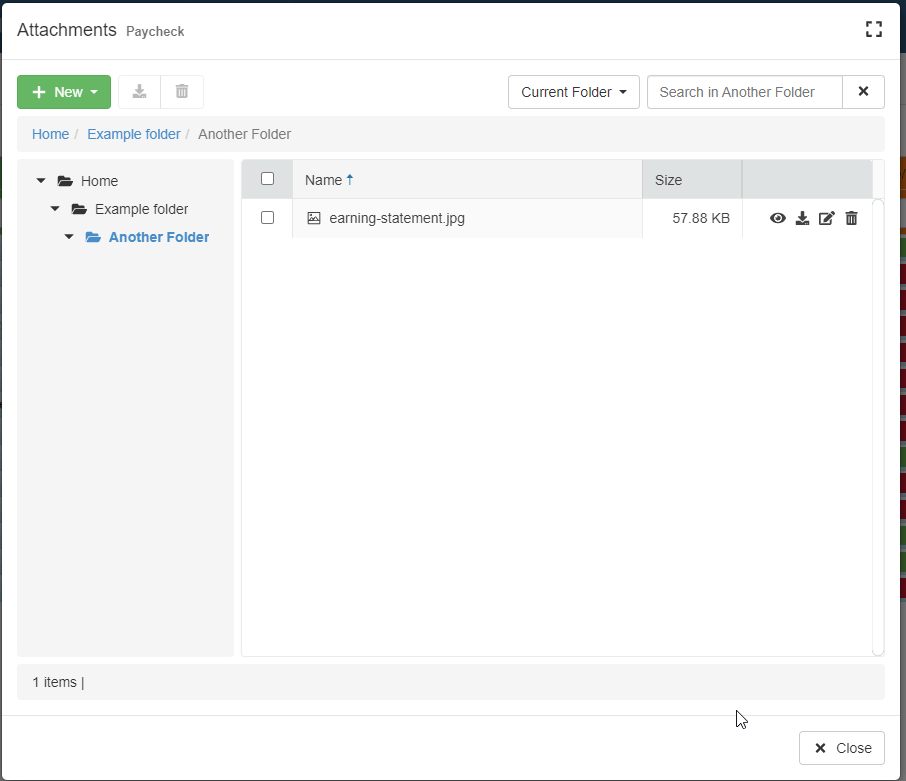Open the New dropdown menu

pyautogui.click(x=64, y=92)
